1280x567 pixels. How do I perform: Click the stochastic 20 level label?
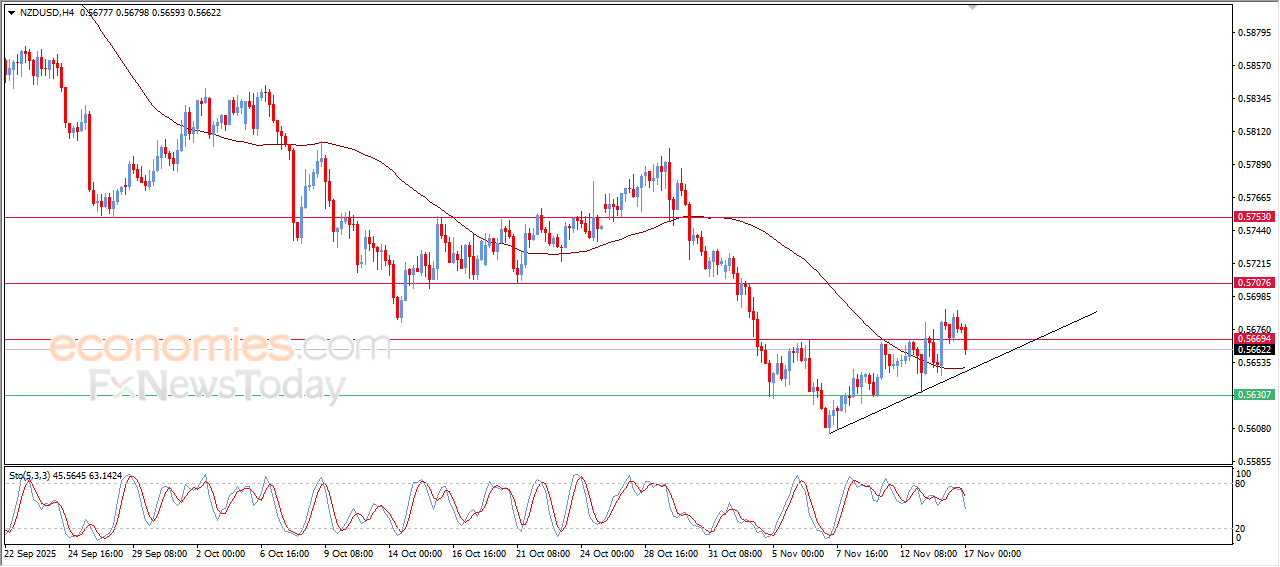click(x=1241, y=527)
